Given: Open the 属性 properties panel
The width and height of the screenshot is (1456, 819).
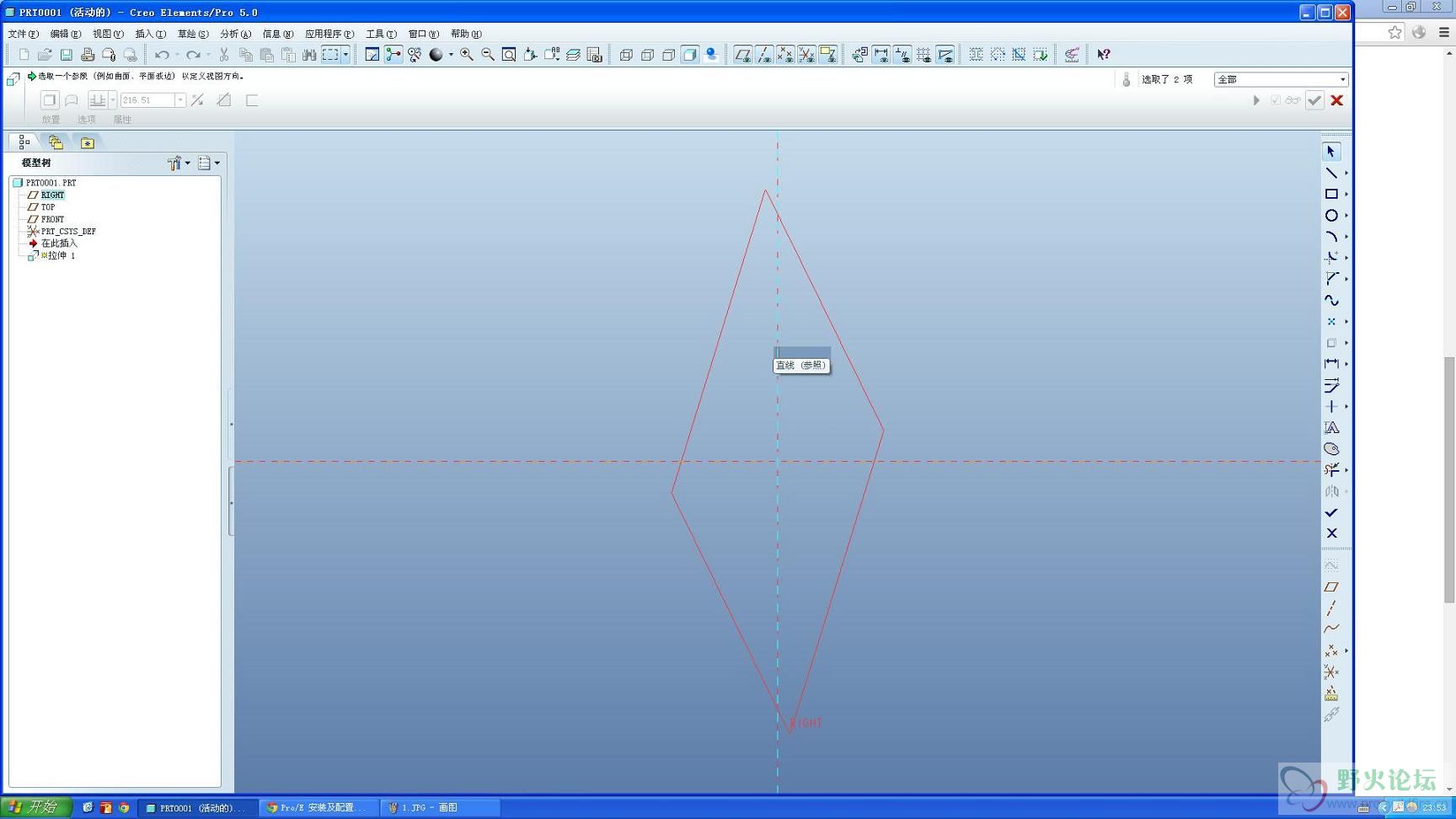Looking at the screenshot, I should click(122, 120).
